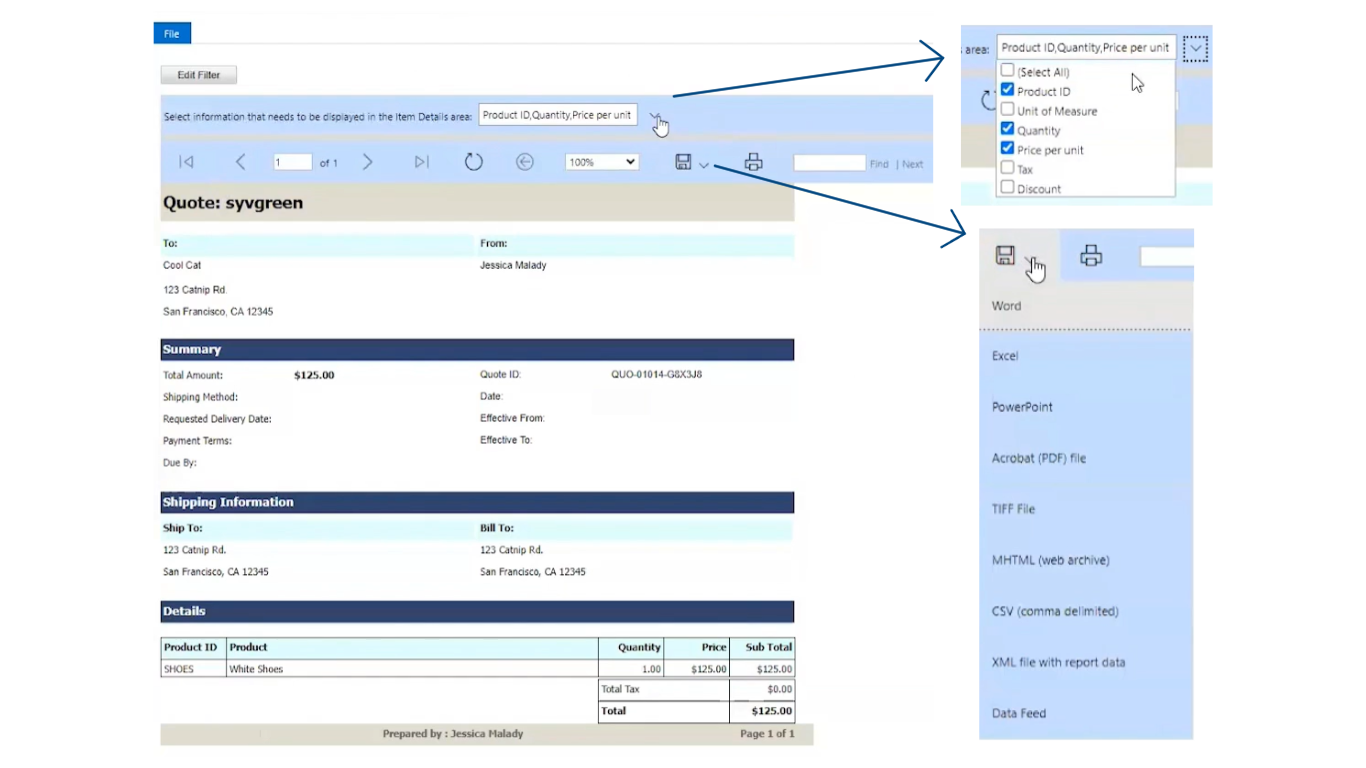This screenshot has height=768, width=1366.
Task: Open the zoom level 100% dropdown
Action: [x=601, y=161]
